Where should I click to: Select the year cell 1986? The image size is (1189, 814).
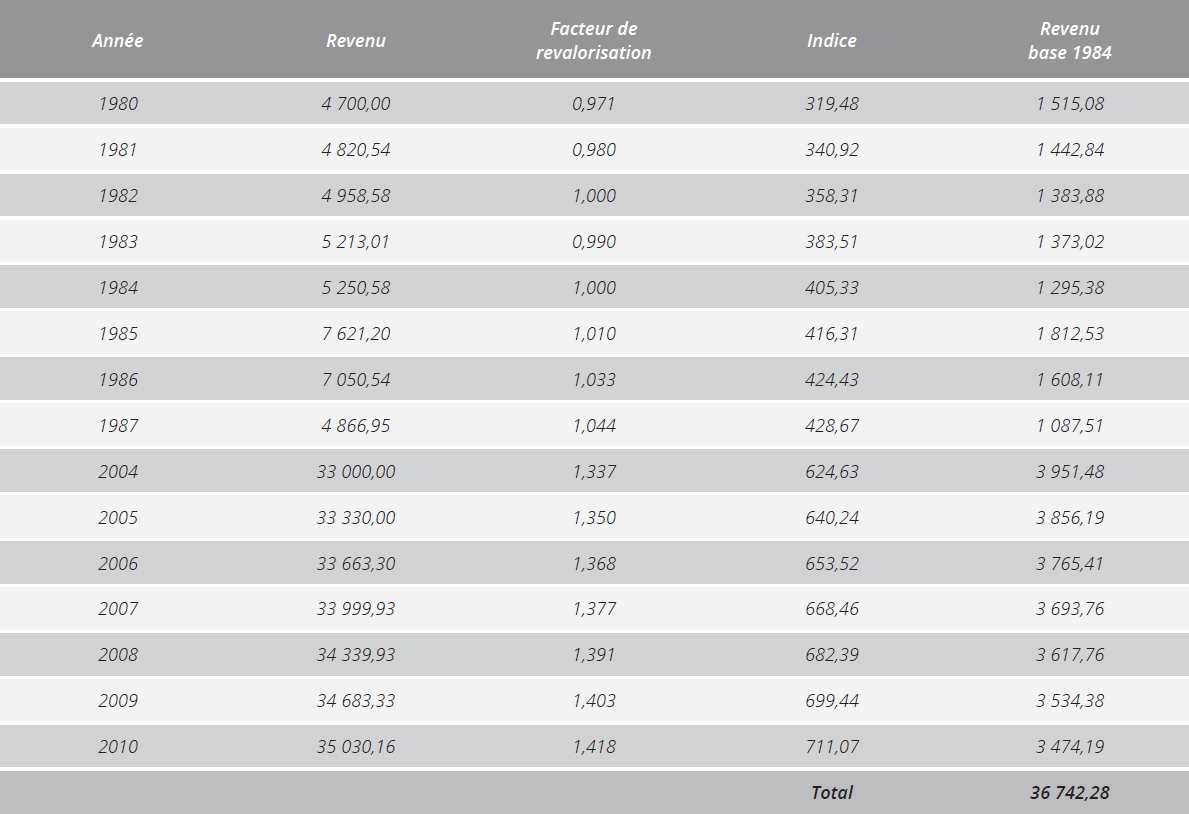[118, 379]
